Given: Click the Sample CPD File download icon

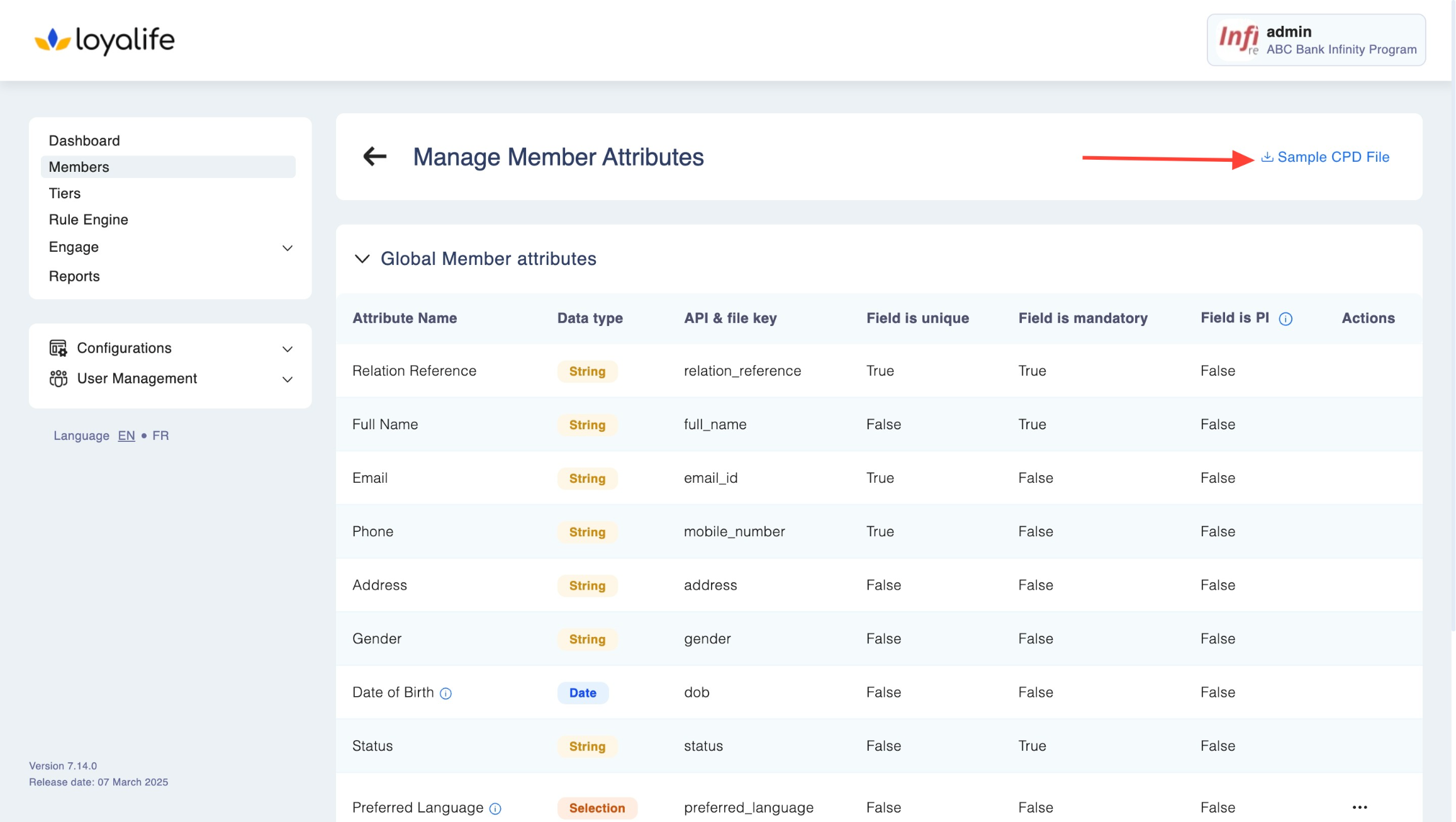Looking at the screenshot, I should pos(1267,157).
